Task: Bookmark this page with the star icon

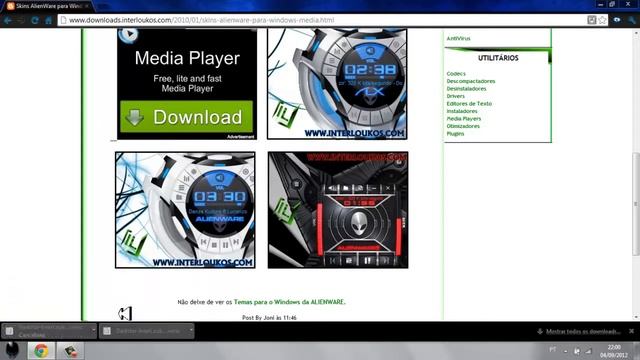Action: point(602,20)
